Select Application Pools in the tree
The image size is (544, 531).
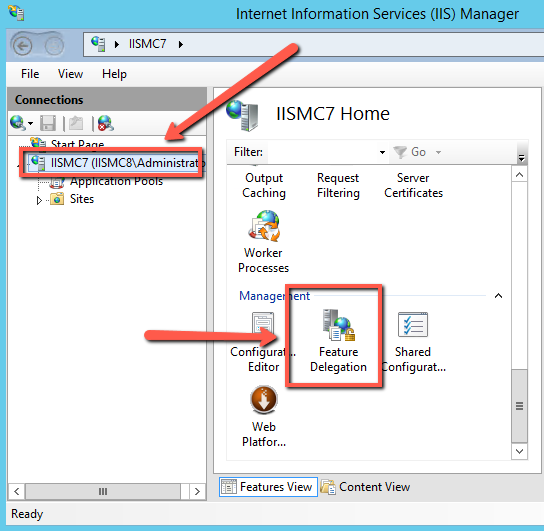click(x=116, y=181)
